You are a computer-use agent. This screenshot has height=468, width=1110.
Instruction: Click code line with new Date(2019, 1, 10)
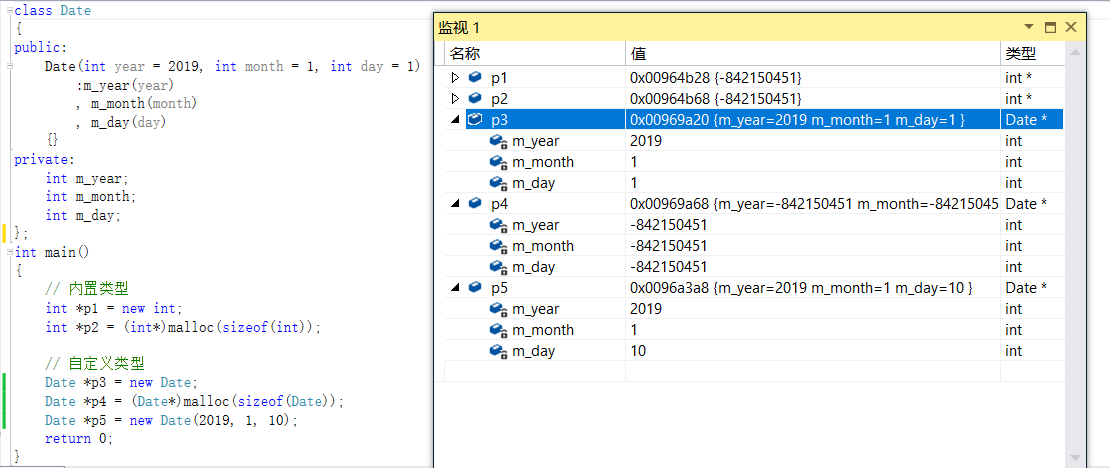tap(172, 421)
